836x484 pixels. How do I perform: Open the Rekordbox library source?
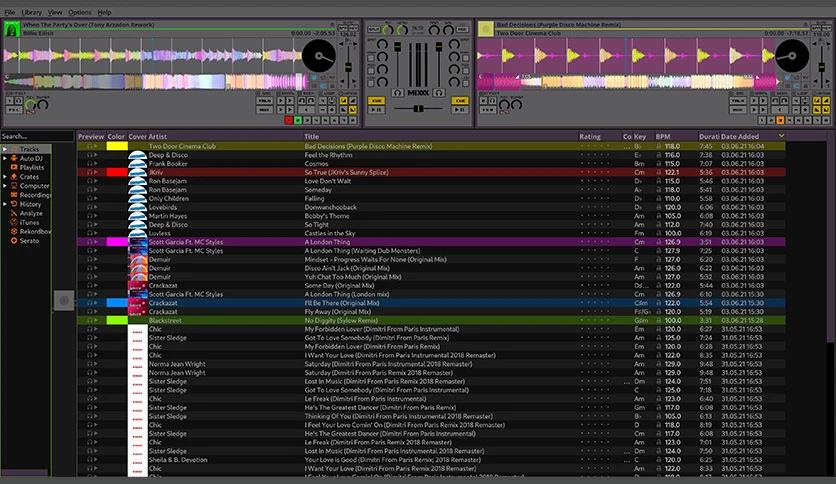click(x=35, y=231)
